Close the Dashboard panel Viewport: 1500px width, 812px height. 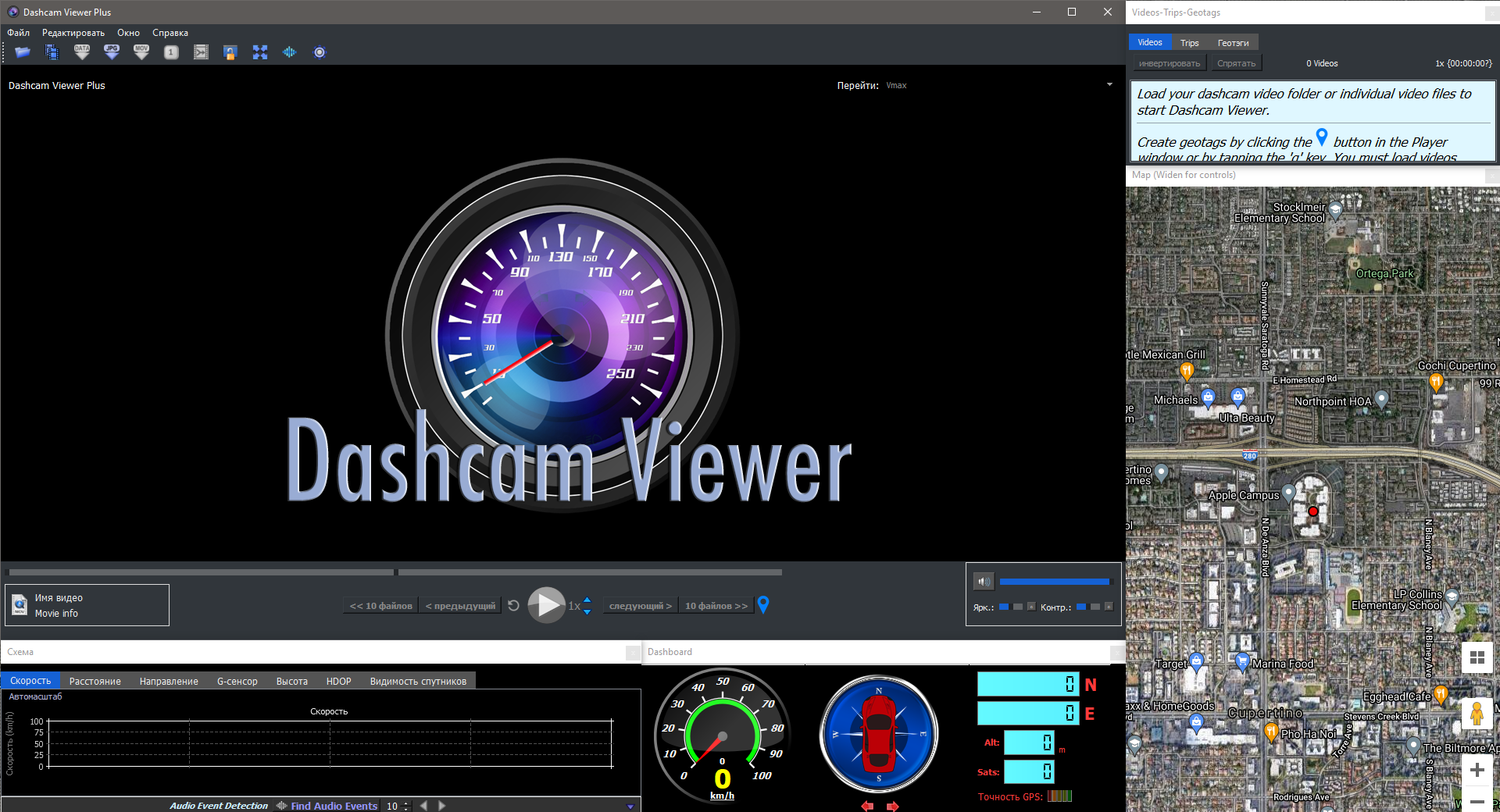(x=1117, y=652)
